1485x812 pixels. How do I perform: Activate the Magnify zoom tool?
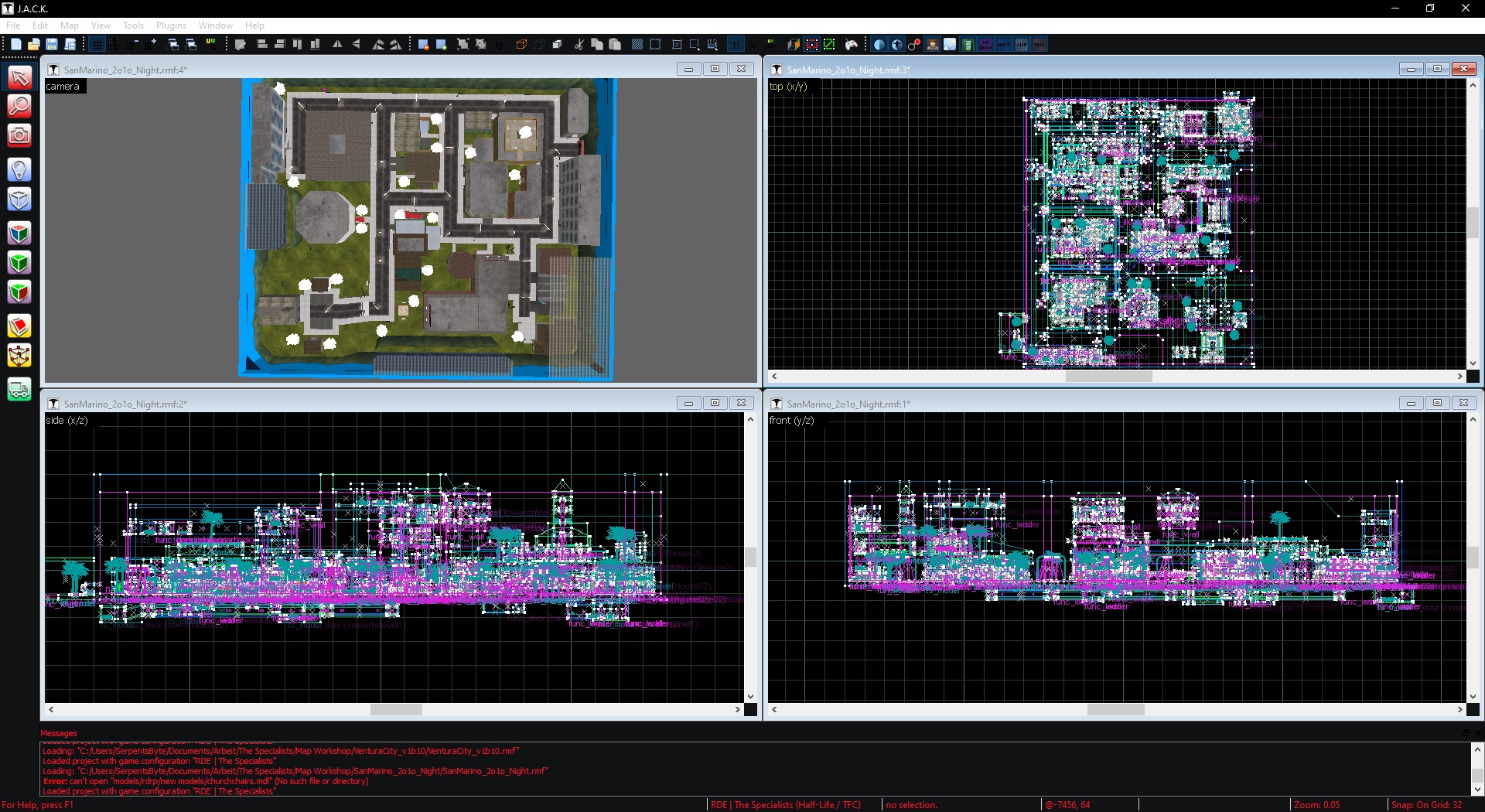pyautogui.click(x=19, y=106)
